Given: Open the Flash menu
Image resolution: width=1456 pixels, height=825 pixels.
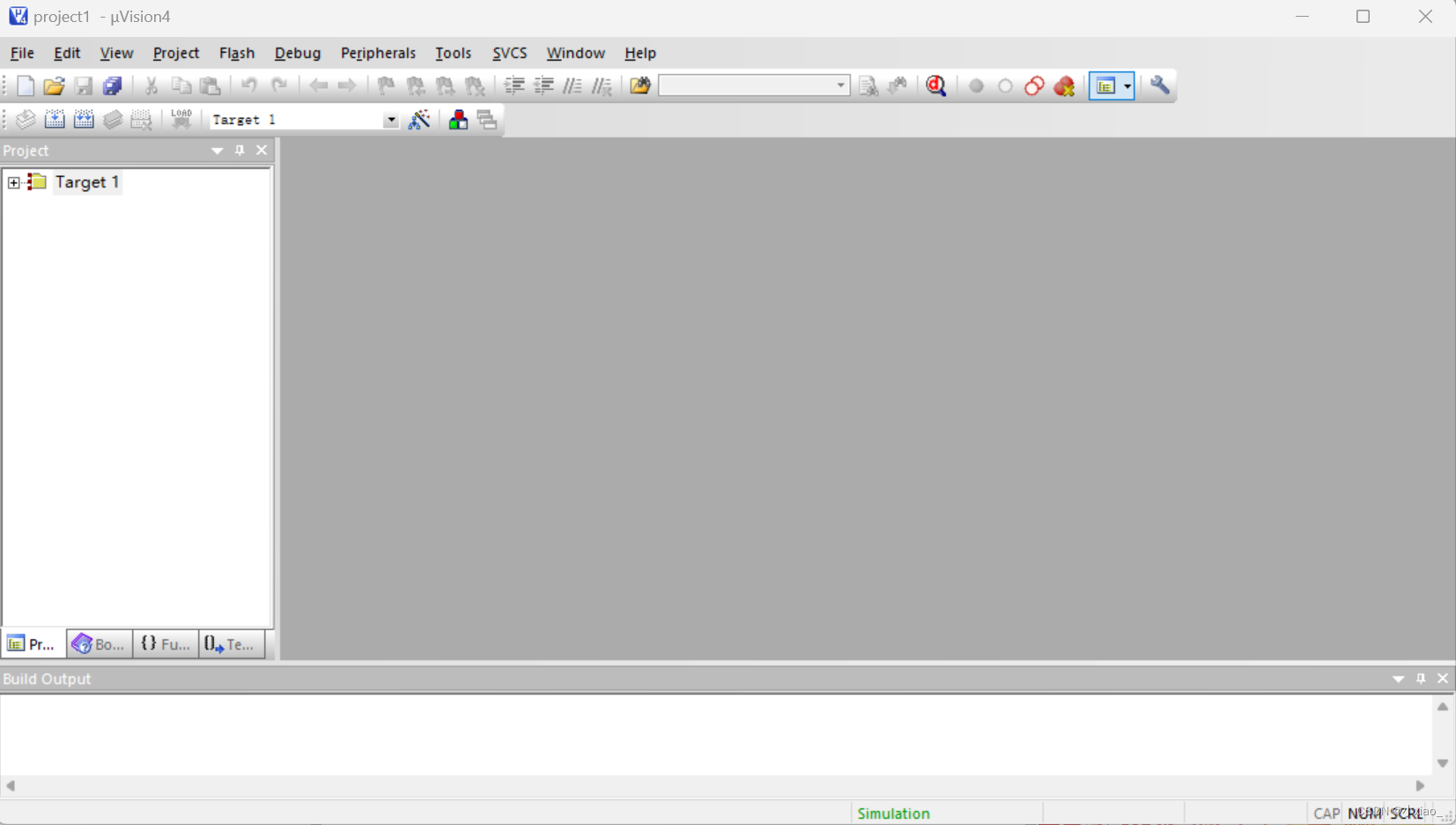Looking at the screenshot, I should tap(237, 53).
